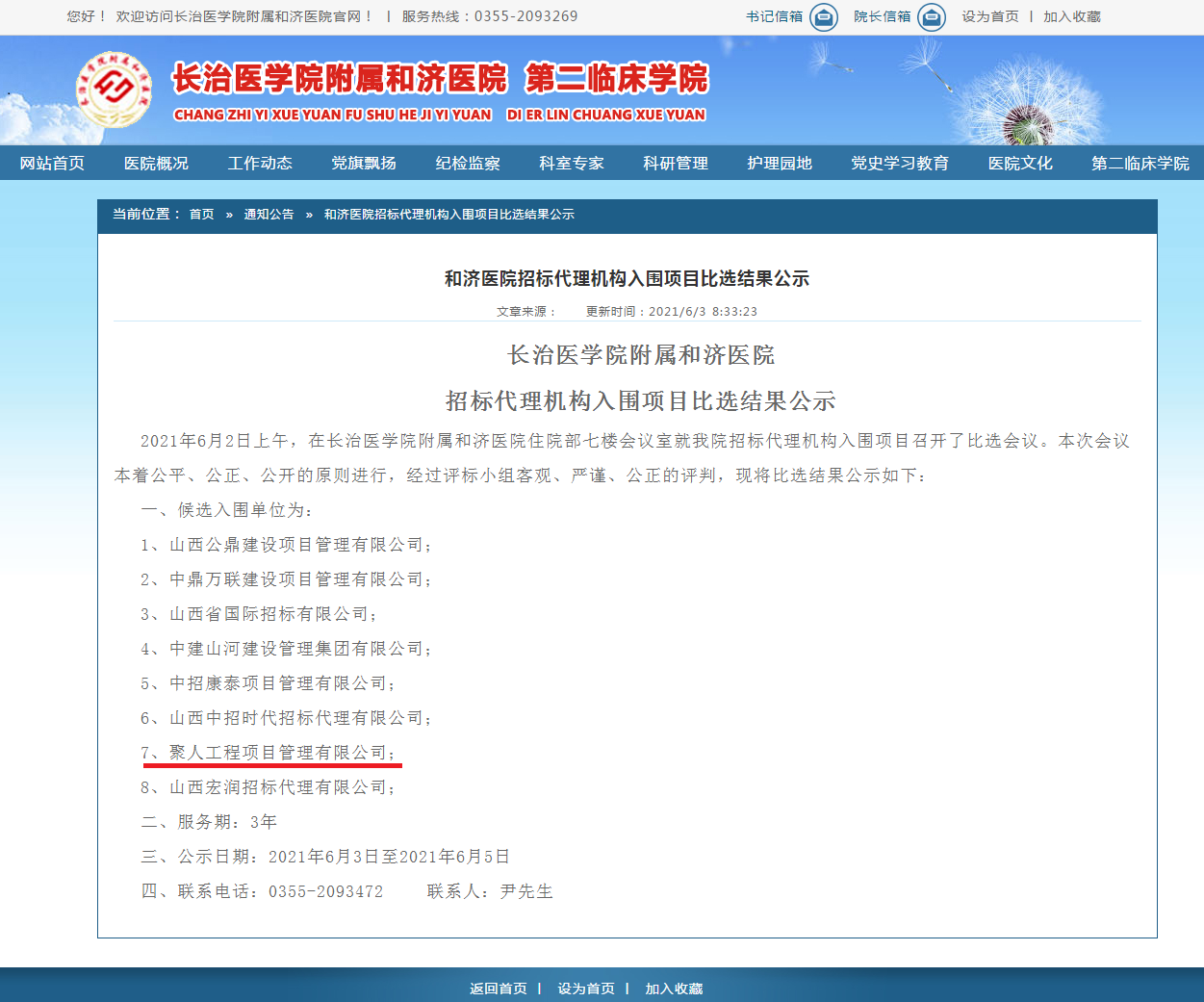1204x1002 pixels.
Task: Click the 服务期：3年 line
Action: 209,822
